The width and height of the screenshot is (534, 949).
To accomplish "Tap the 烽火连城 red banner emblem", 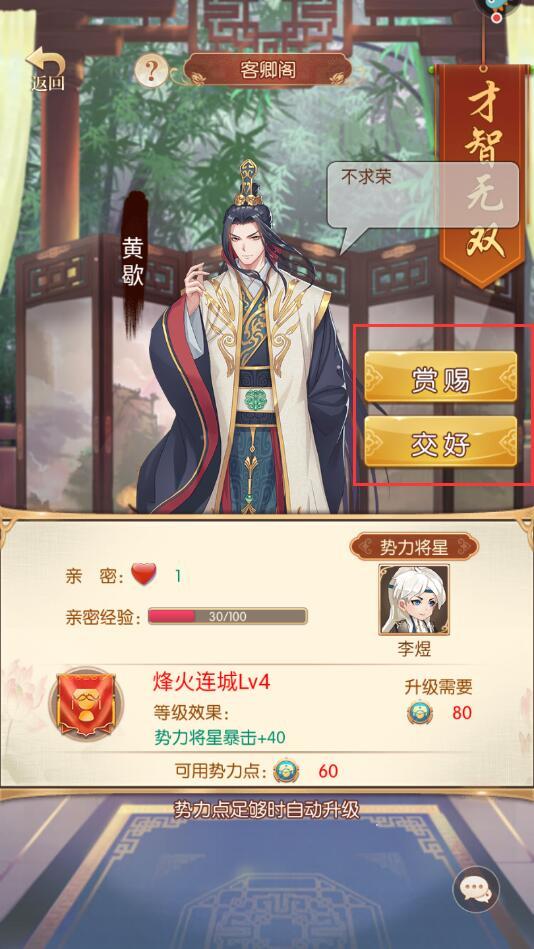I will coord(85,704).
